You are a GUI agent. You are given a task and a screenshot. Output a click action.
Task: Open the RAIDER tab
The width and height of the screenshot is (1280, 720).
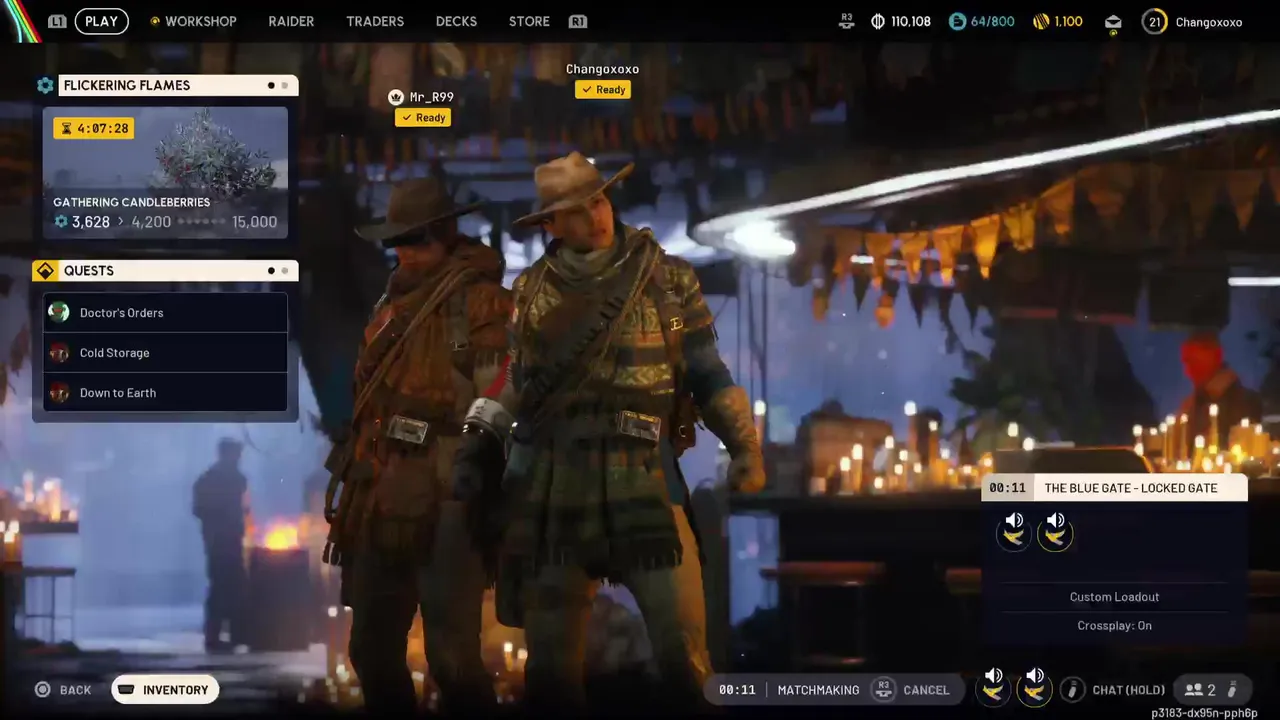291,21
